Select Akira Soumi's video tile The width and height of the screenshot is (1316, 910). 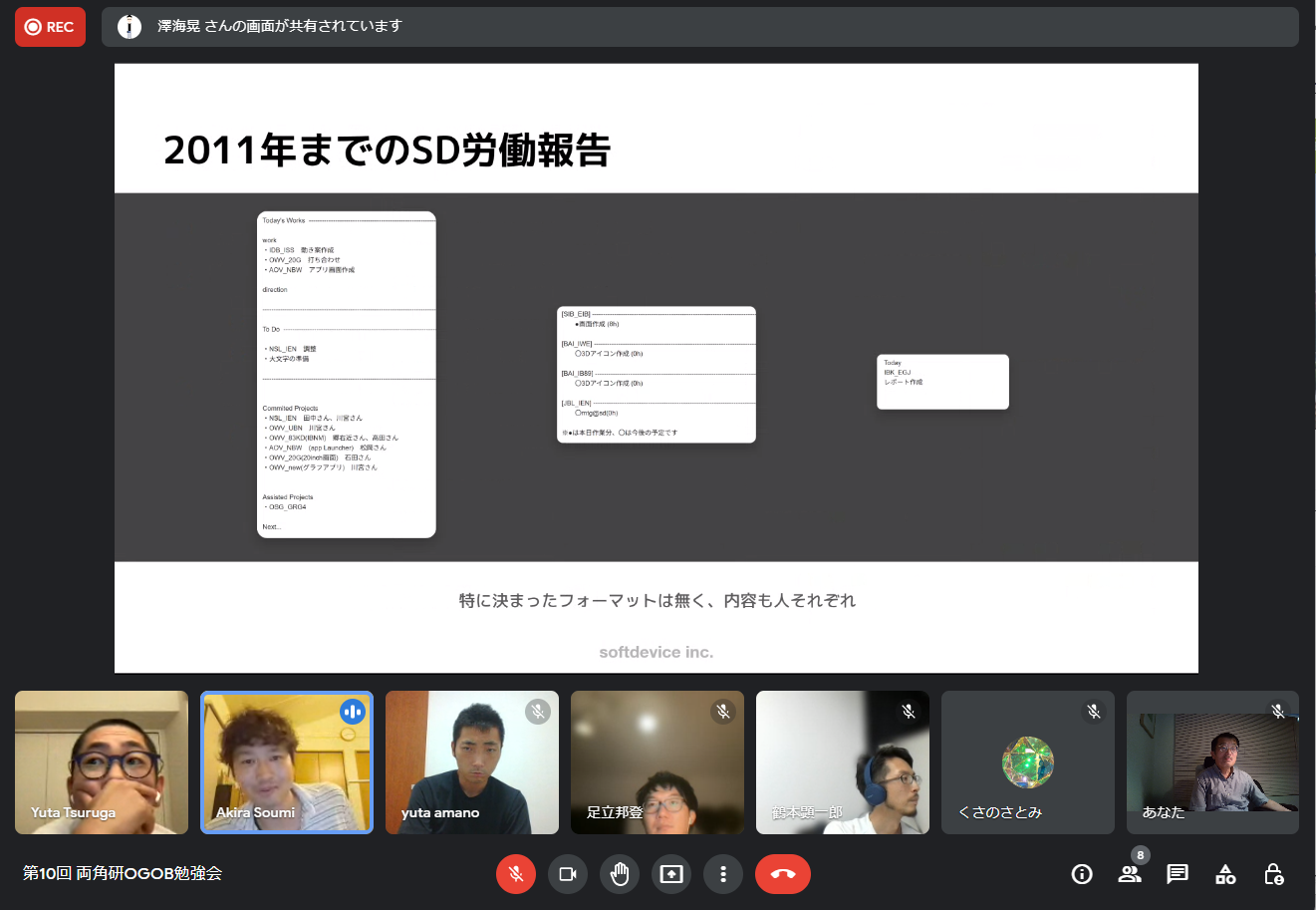click(x=287, y=762)
